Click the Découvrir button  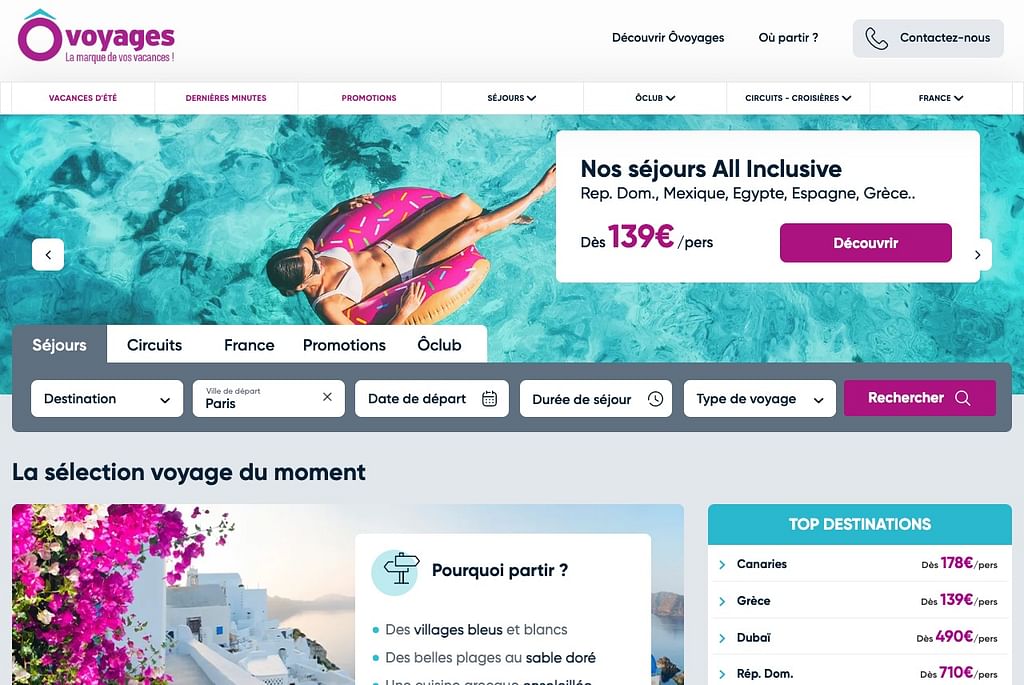click(x=865, y=243)
